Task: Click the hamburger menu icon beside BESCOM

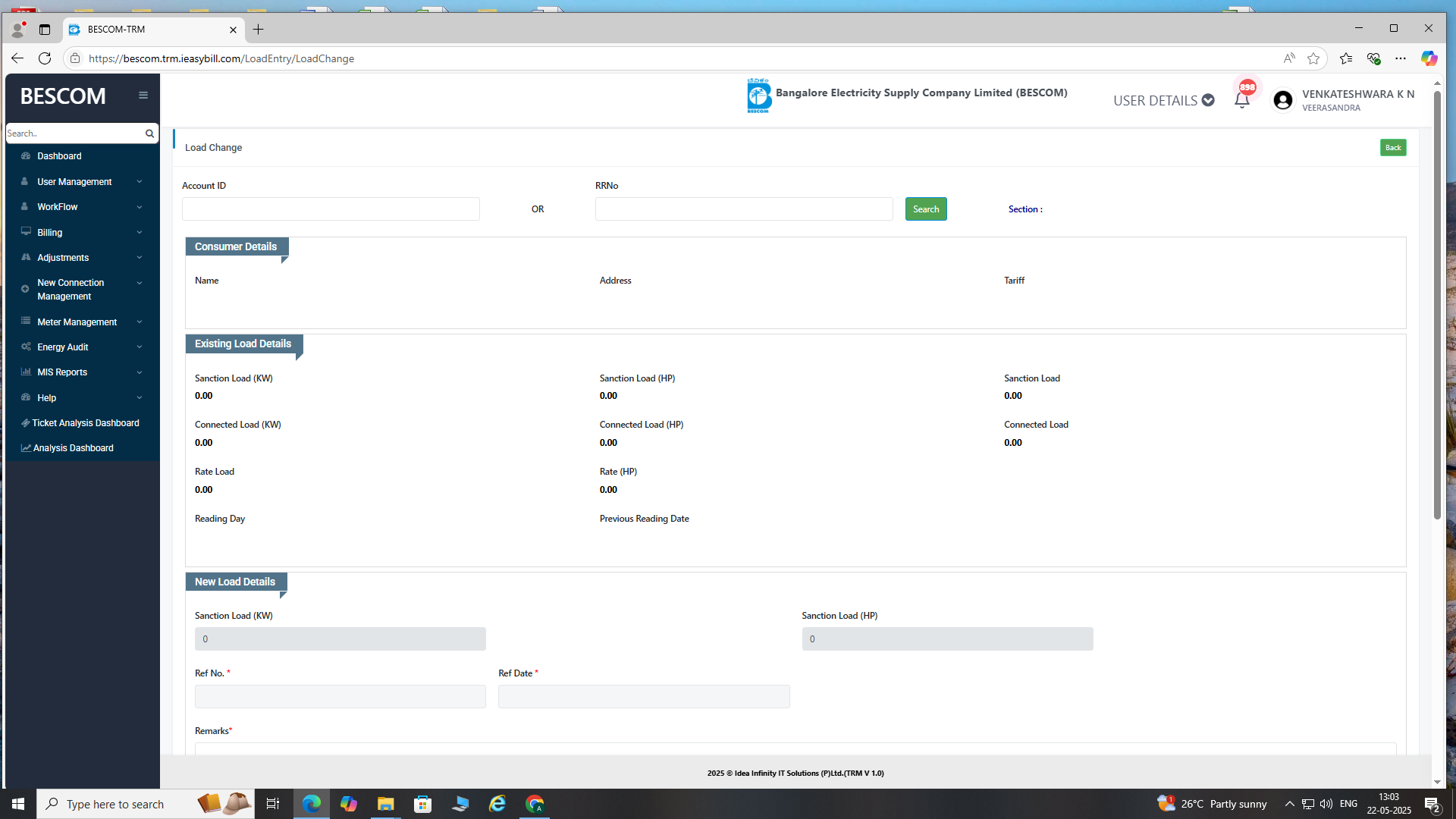Action: (143, 96)
